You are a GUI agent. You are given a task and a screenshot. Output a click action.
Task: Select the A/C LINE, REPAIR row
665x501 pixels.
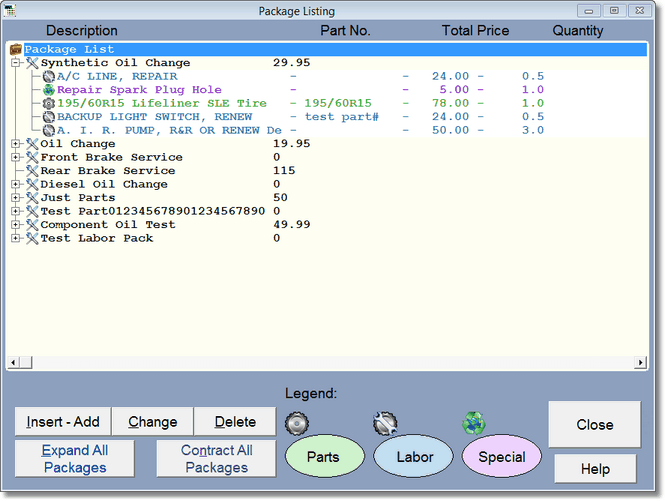tap(328, 76)
